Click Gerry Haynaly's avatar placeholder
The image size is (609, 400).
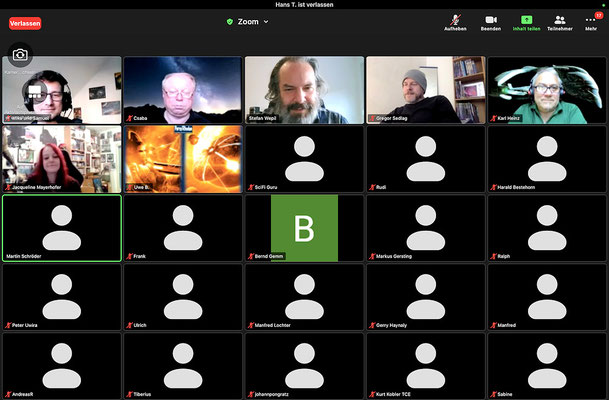coord(426,297)
